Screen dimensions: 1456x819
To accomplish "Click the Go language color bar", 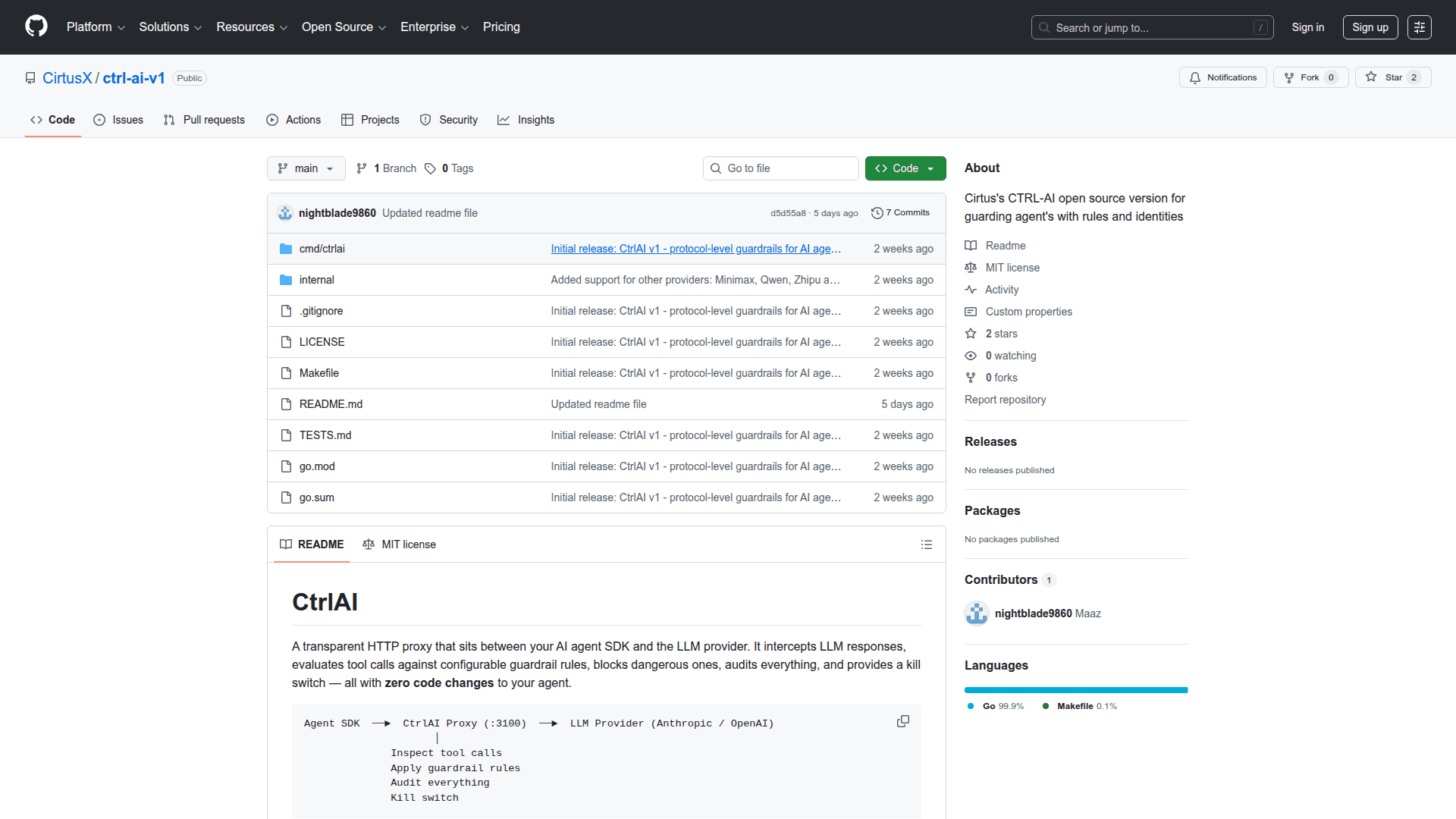I will coord(1075,690).
